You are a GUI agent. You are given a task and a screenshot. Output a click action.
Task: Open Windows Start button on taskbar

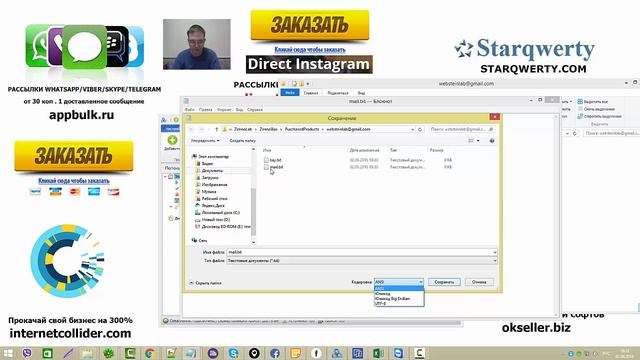(8, 353)
